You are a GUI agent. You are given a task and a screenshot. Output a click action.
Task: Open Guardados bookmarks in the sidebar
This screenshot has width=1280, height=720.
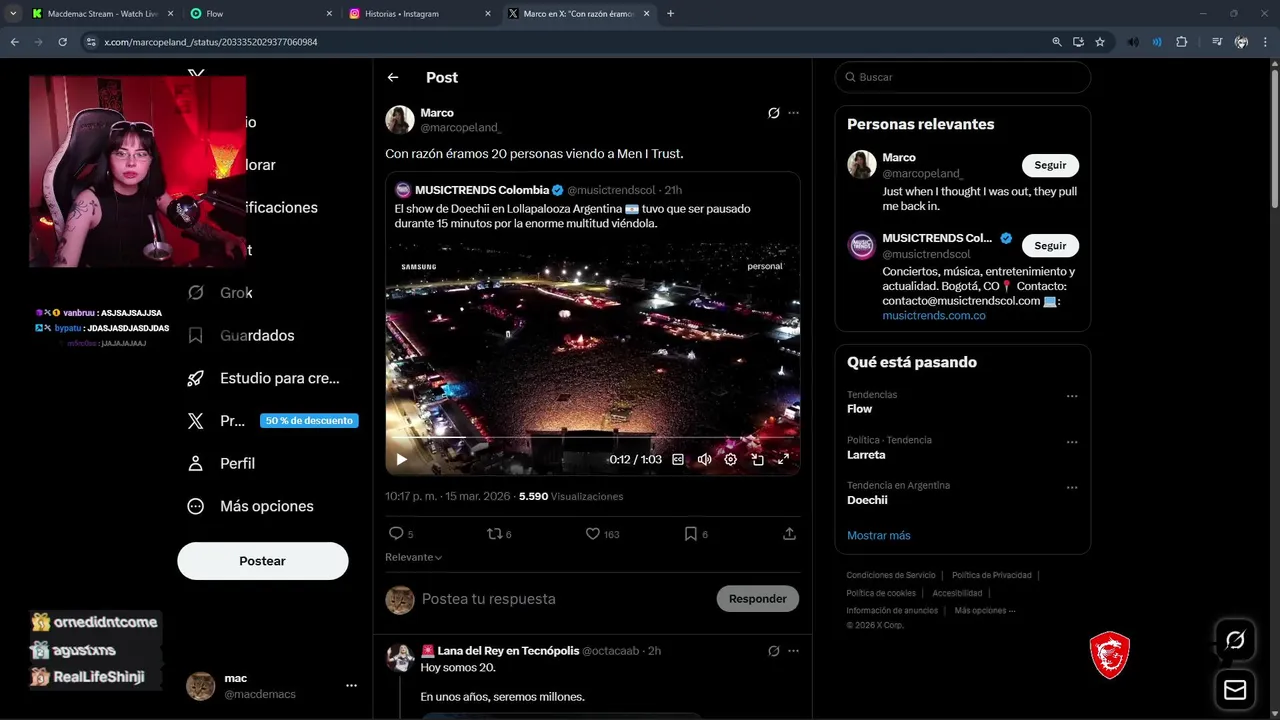(x=241, y=335)
